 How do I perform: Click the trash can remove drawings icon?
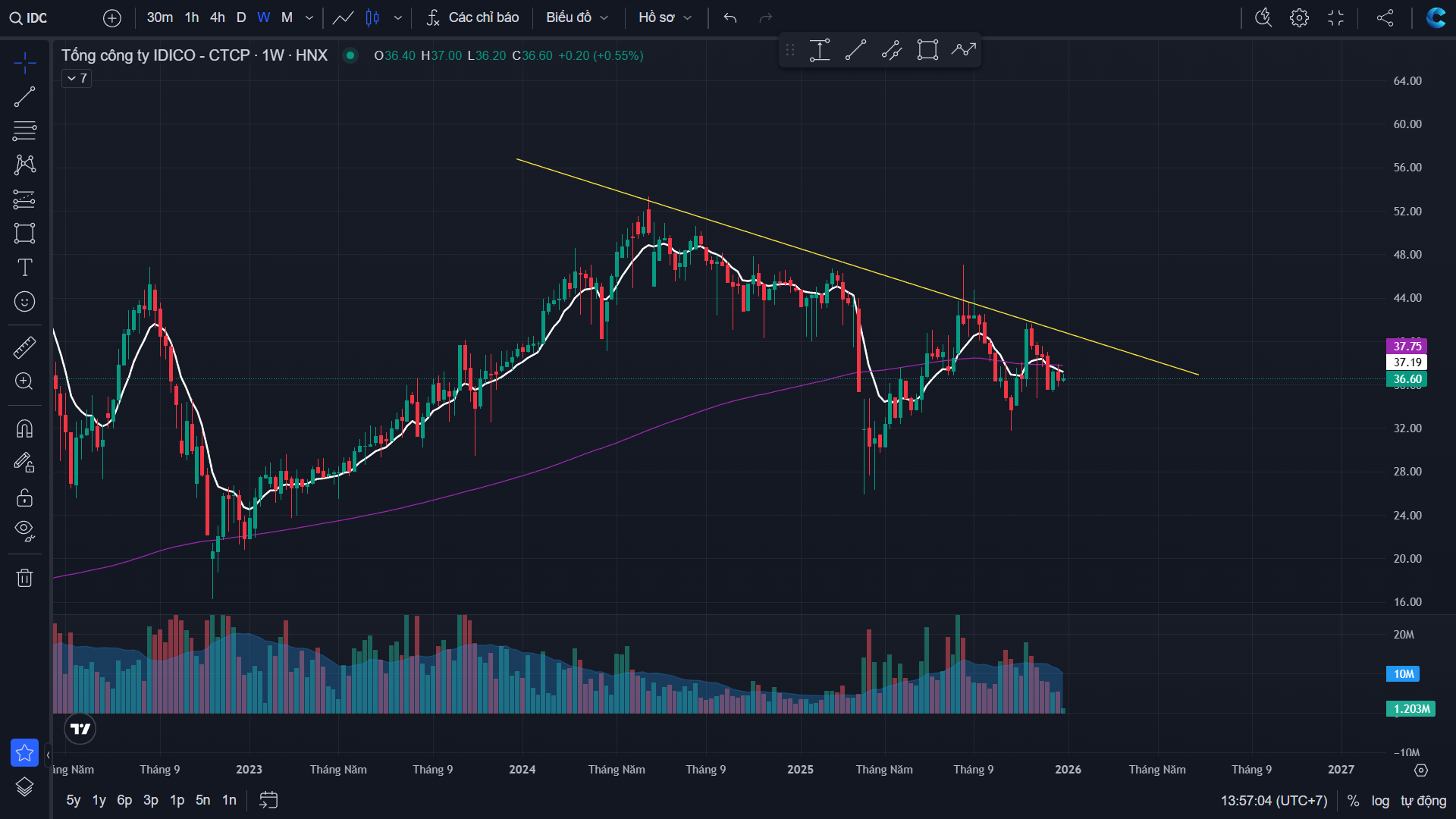24,578
